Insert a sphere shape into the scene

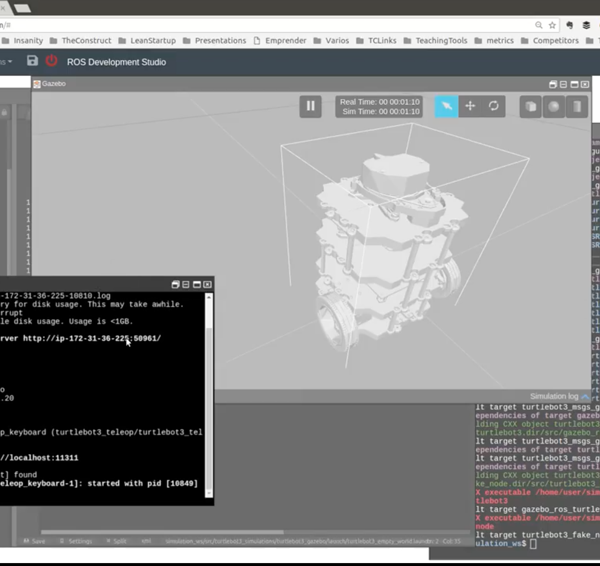[554, 106]
